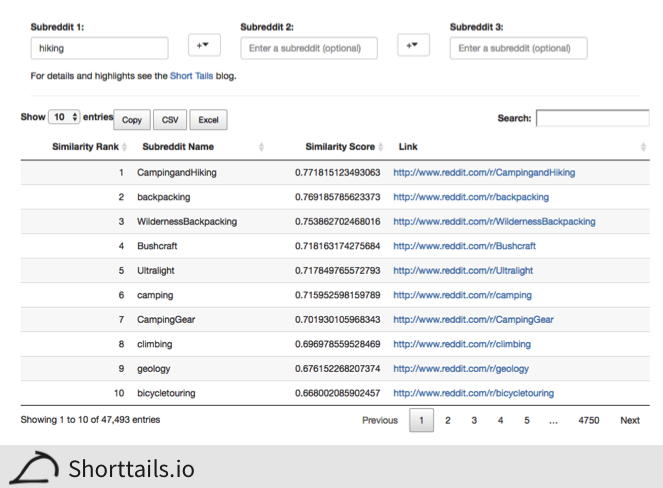Viewport: 663px width, 488px height.
Task: Open the CampingandHiking reddit link
Action: click(484, 172)
